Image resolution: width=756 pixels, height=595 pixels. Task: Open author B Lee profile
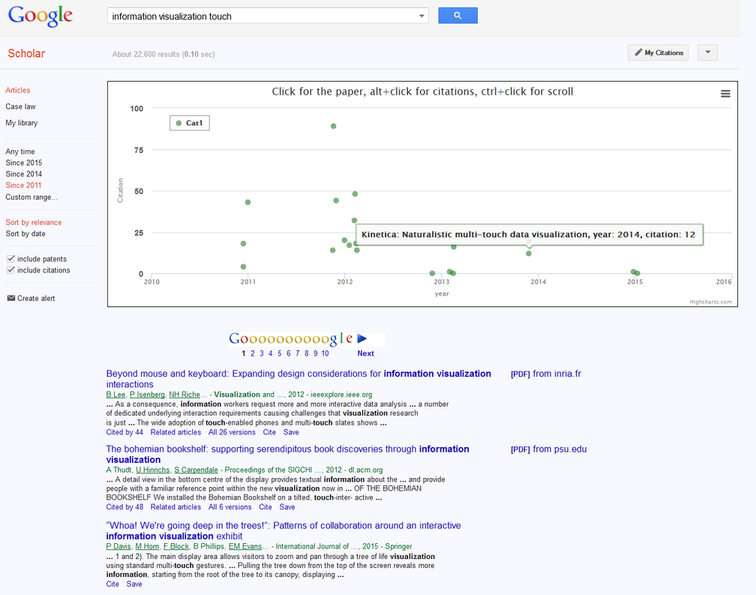pyautogui.click(x=116, y=394)
